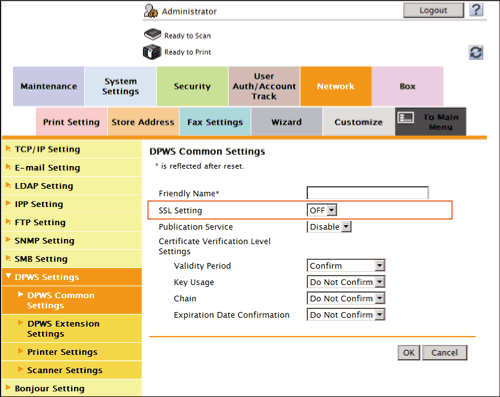Screen dimensions: 500x397
Task: Click the To Main Menu panel icon
Action: click(406, 117)
